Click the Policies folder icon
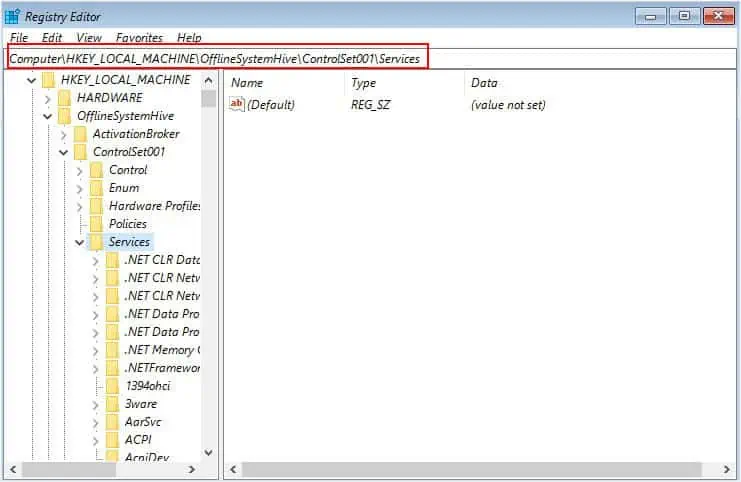The image size is (741, 482). point(96,224)
